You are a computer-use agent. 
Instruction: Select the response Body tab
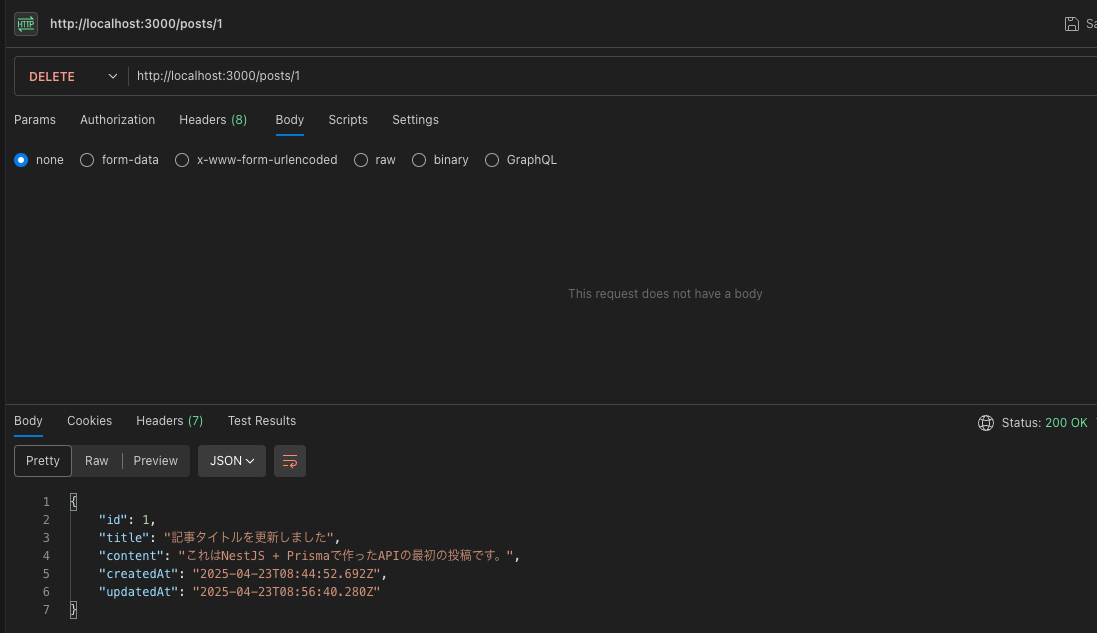coord(28,421)
